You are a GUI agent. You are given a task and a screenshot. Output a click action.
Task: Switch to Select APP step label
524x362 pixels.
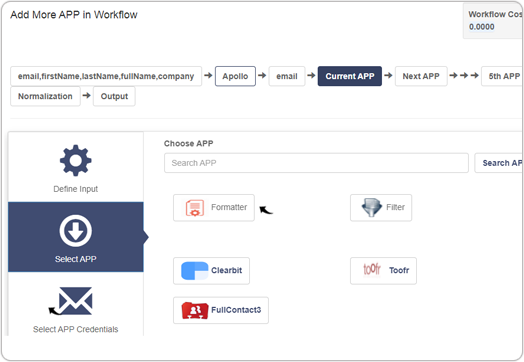coord(76,259)
